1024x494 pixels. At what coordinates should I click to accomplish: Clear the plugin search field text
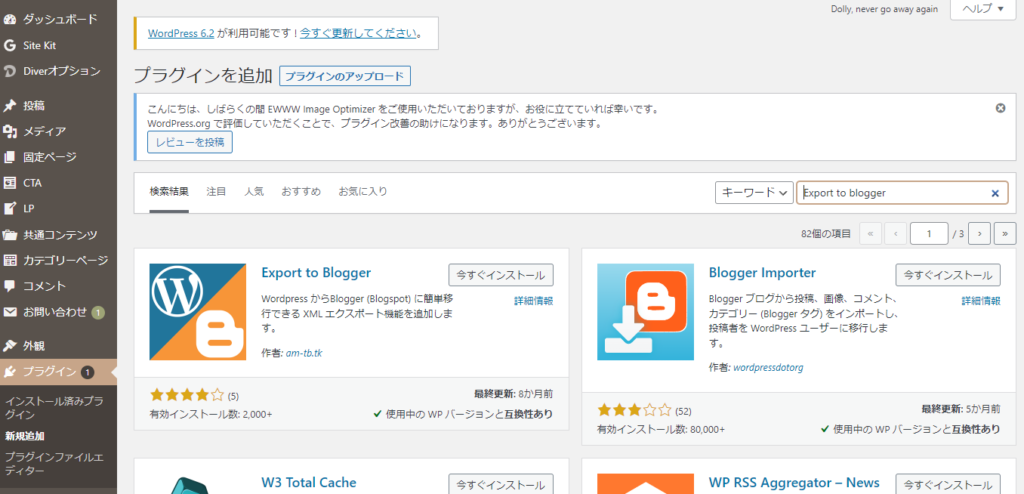click(x=995, y=193)
